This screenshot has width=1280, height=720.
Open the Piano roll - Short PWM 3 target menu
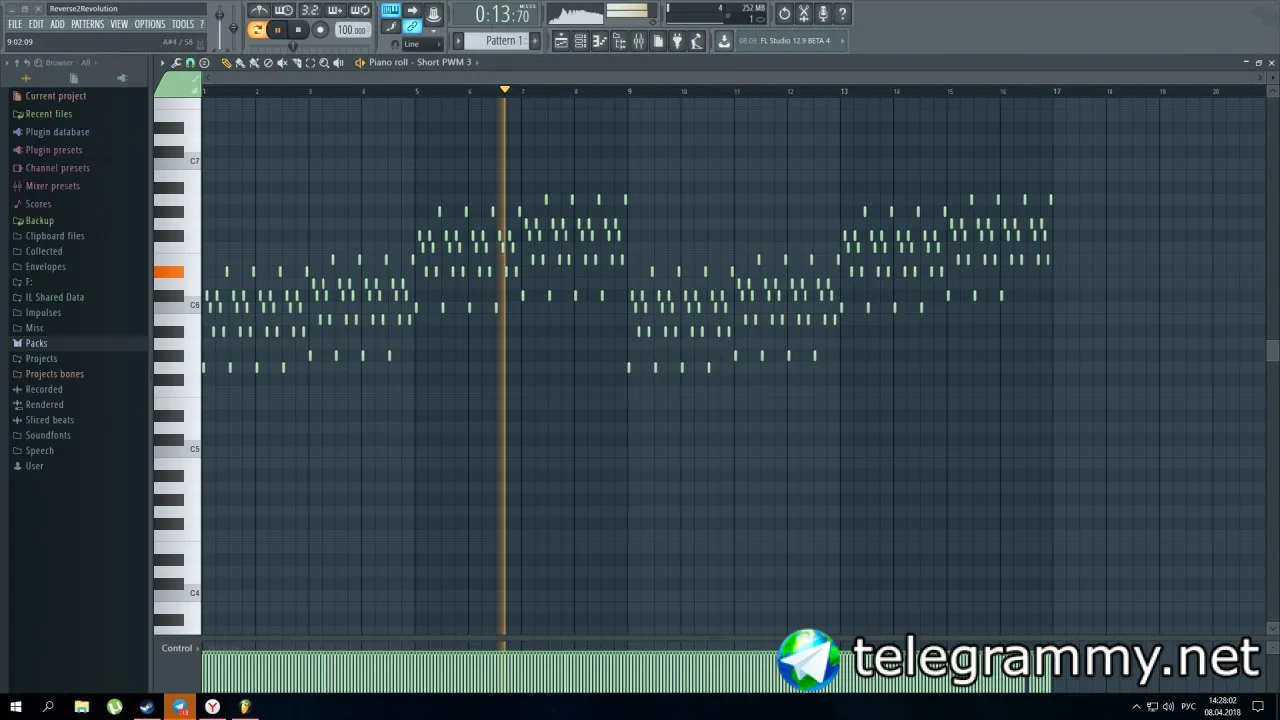click(420, 63)
